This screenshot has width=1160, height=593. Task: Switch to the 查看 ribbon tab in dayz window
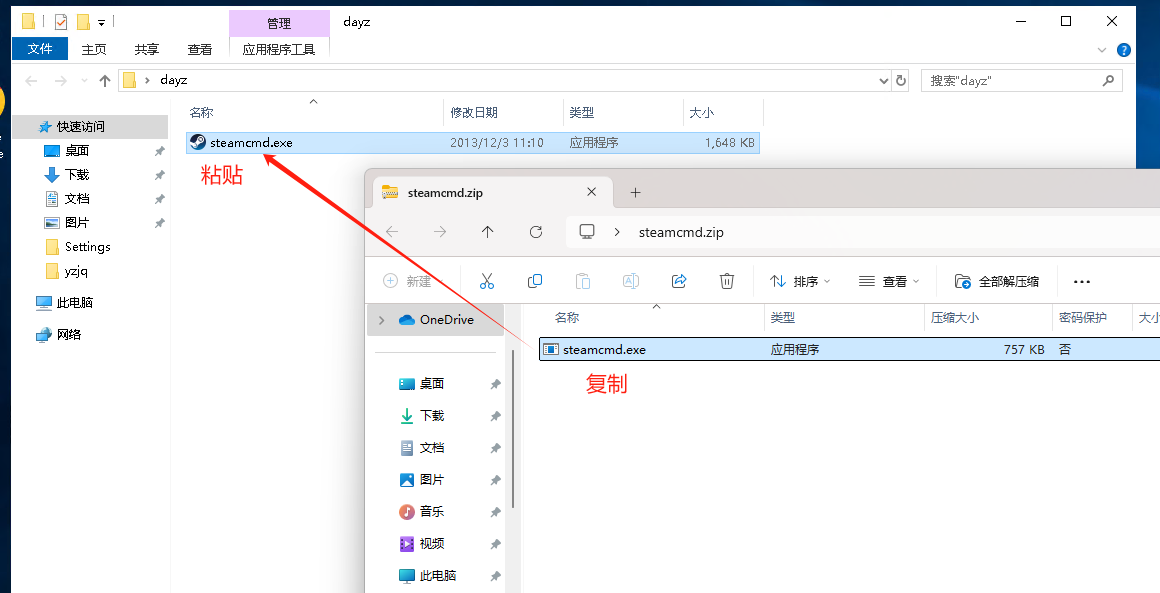tap(200, 50)
